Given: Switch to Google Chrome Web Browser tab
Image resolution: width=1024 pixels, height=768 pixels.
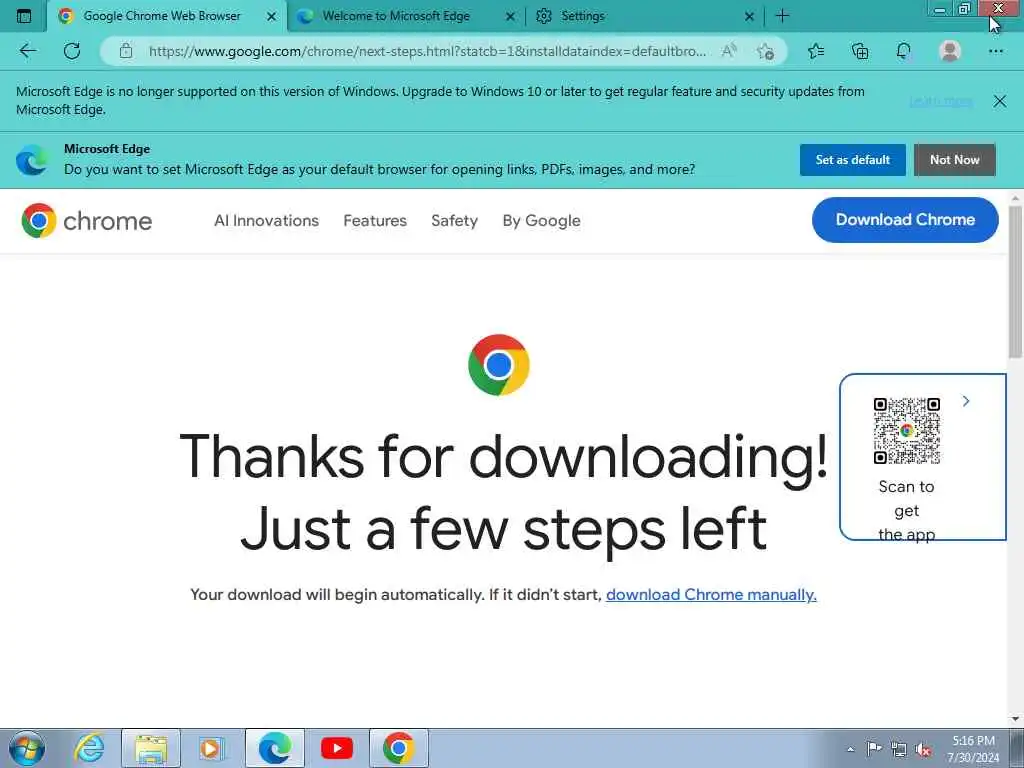Looking at the screenshot, I should click(x=167, y=16).
